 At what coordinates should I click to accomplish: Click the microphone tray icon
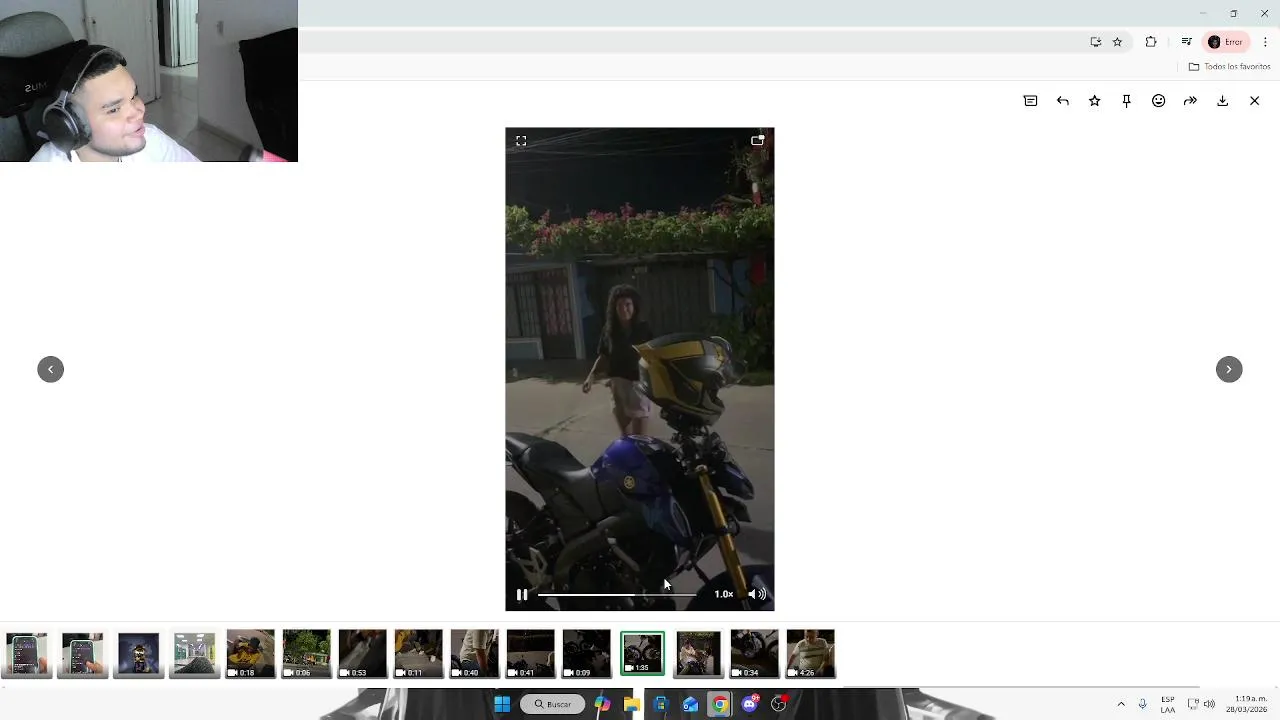1142,704
